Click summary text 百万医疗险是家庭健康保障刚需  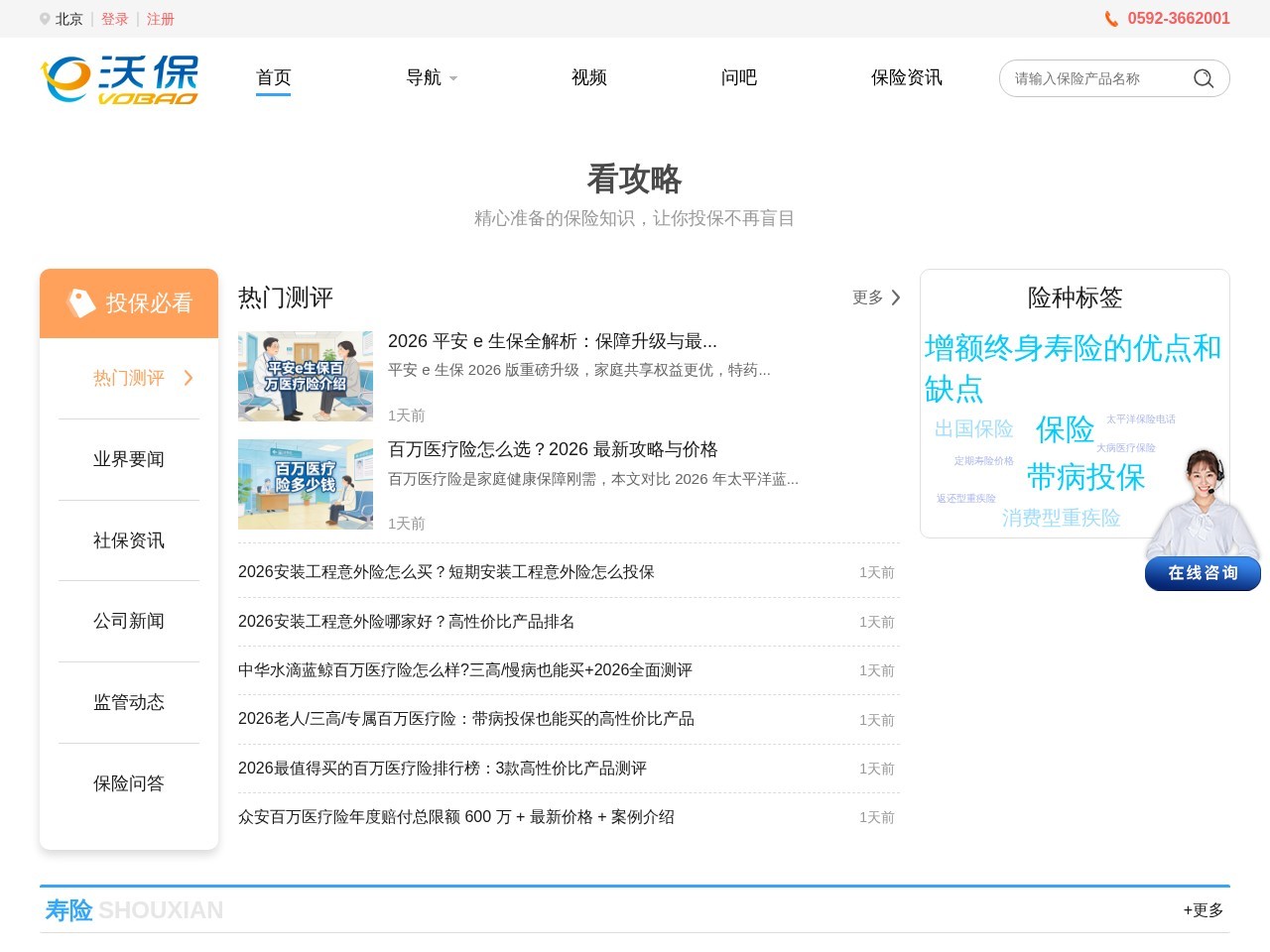[x=593, y=479]
